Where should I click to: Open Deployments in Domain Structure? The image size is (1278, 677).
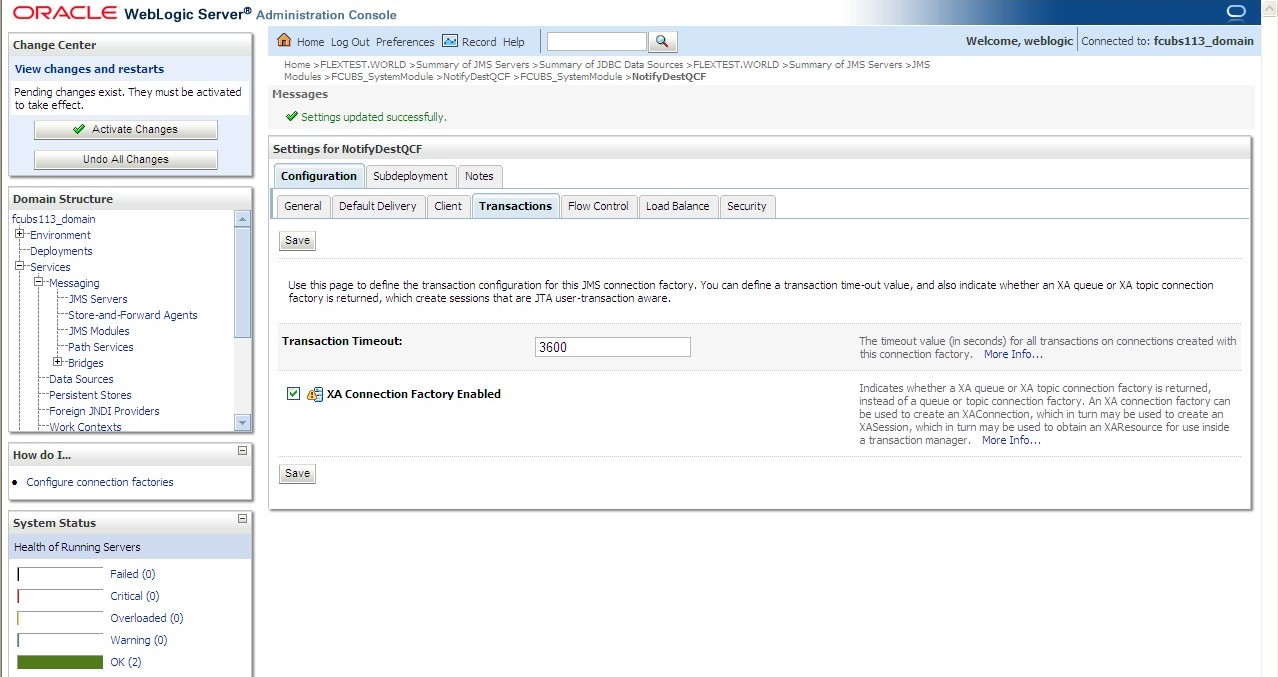click(61, 251)
